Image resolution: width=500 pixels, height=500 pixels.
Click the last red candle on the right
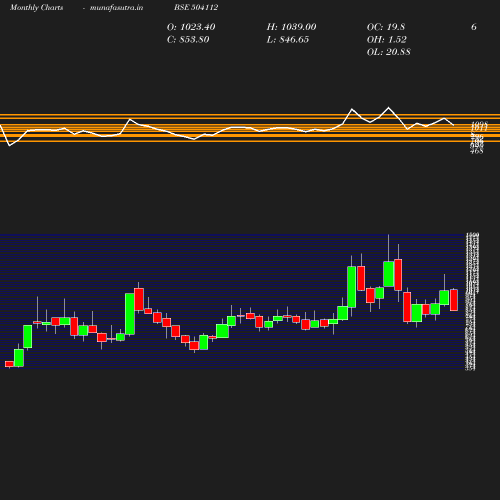pos(454,300)
